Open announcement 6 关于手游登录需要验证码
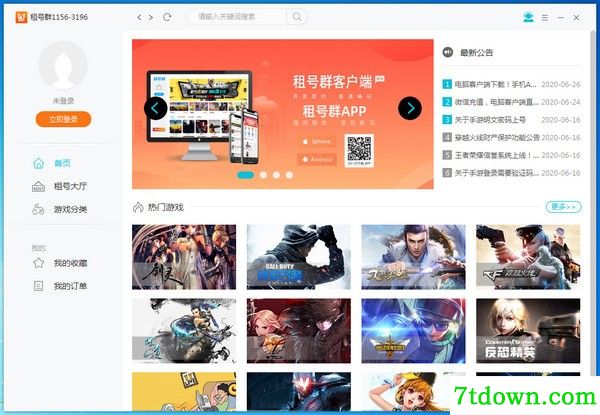600x415 pixels. [511, 173]
